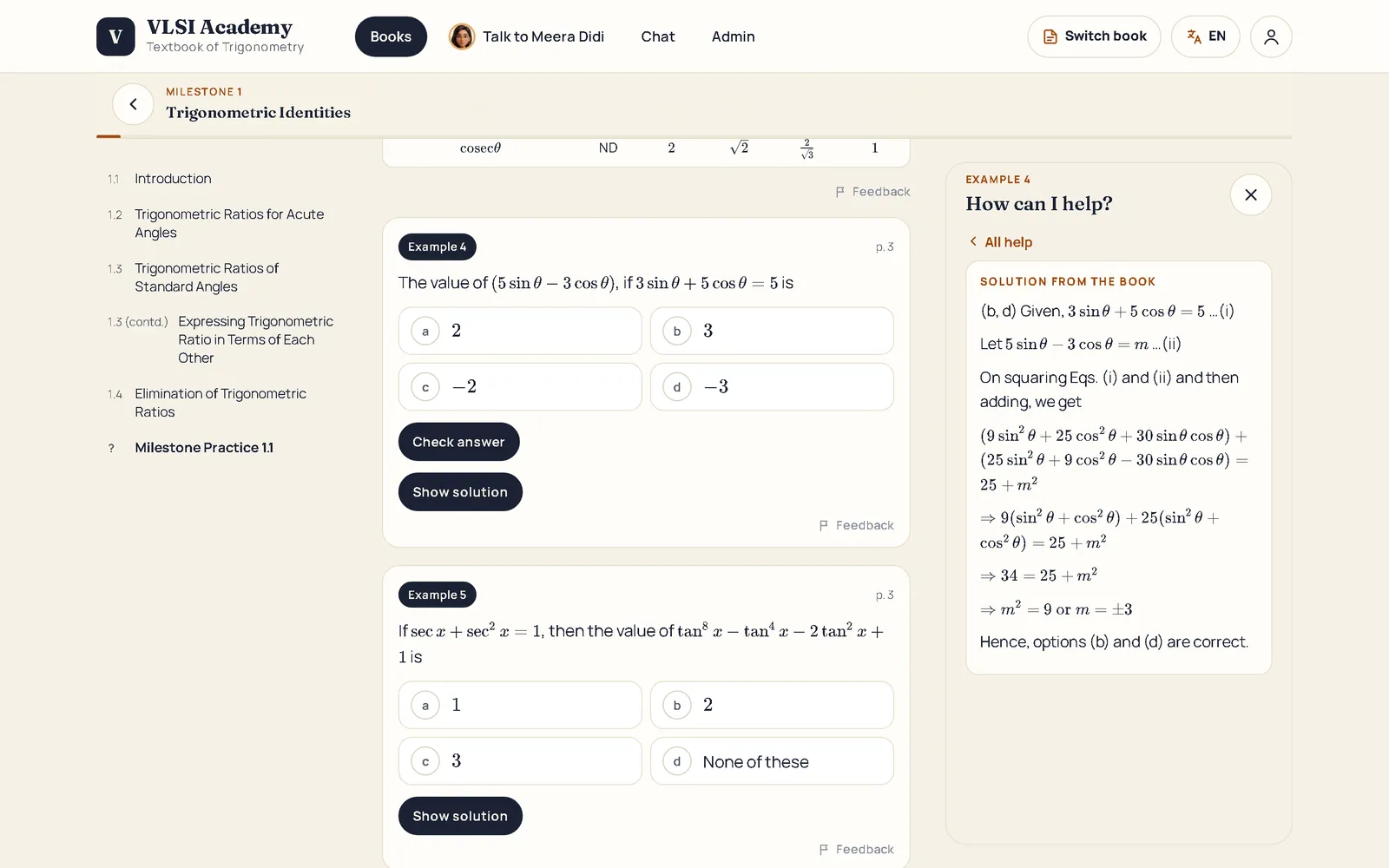Click the Solution From The Book heading
This screenshot has width=1389, height=868.
[x=1068, y=281]
